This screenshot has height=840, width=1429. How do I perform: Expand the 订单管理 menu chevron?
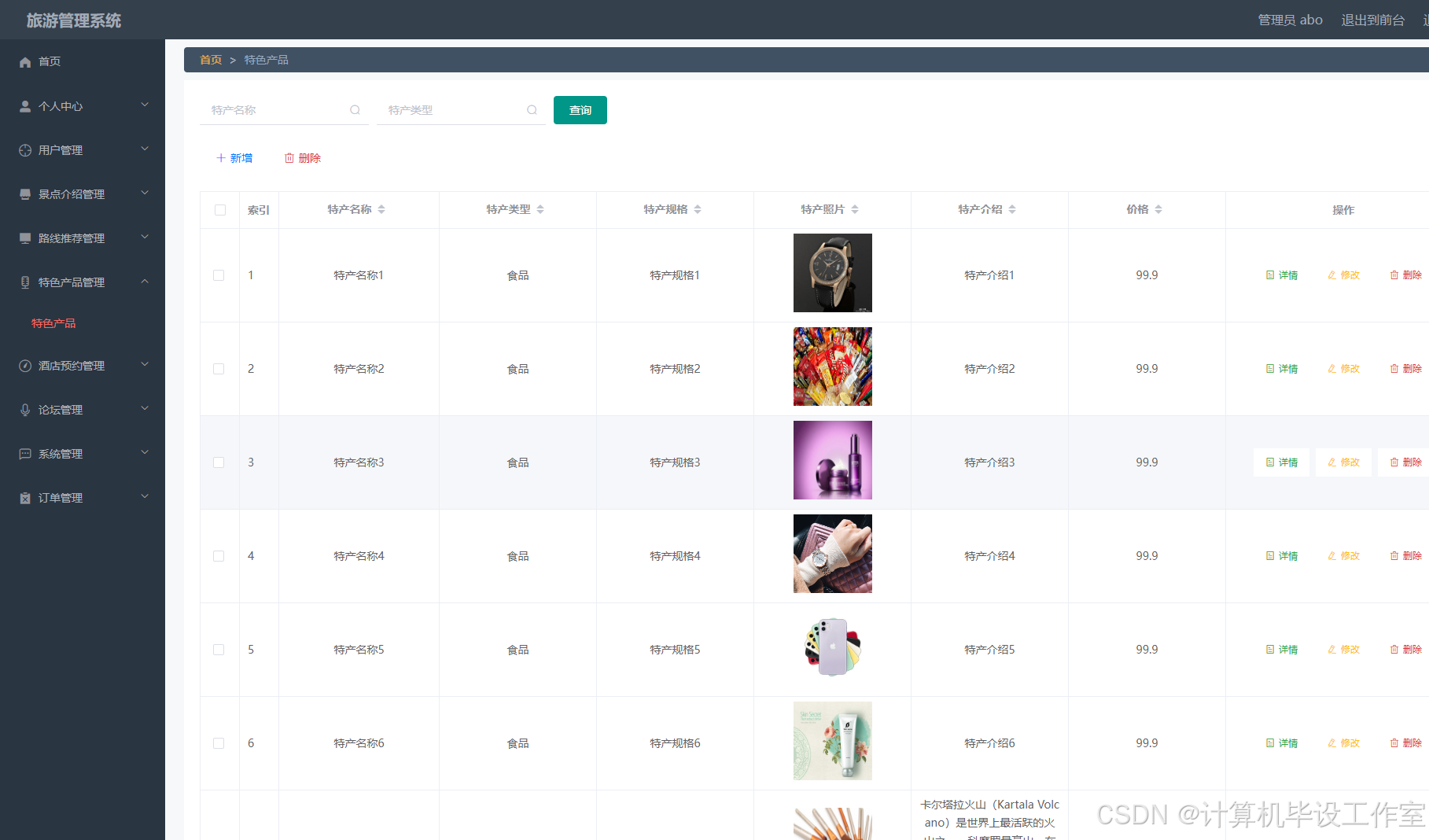145,496
